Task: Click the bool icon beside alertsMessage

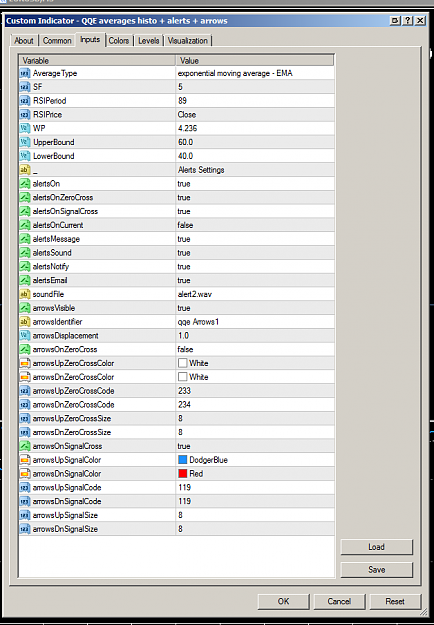Action: tap(25, 239)
